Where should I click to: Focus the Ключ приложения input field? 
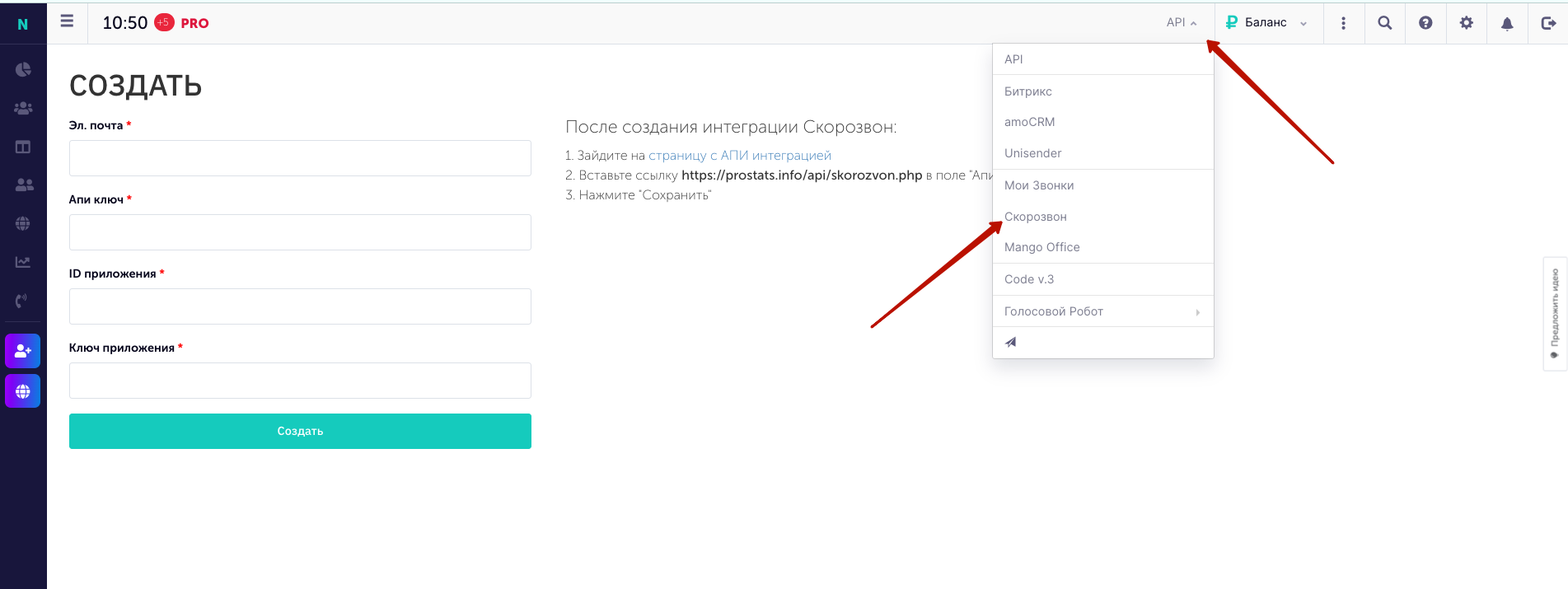(x=300, y=381)
